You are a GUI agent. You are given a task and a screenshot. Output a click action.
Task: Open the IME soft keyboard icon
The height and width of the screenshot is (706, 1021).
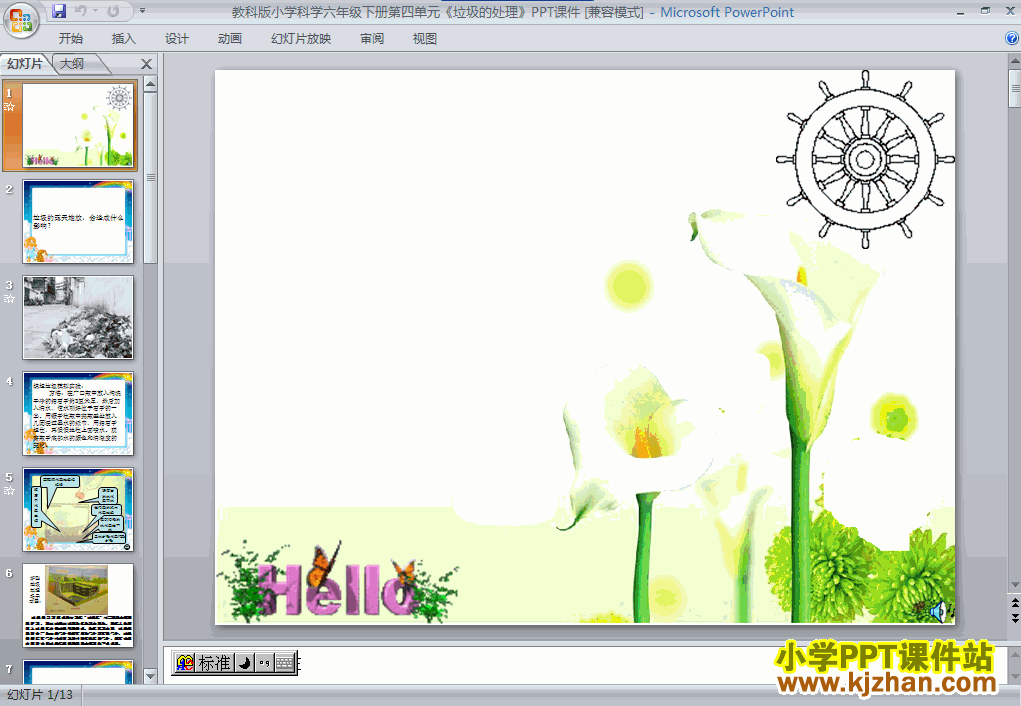coord(285,663)
